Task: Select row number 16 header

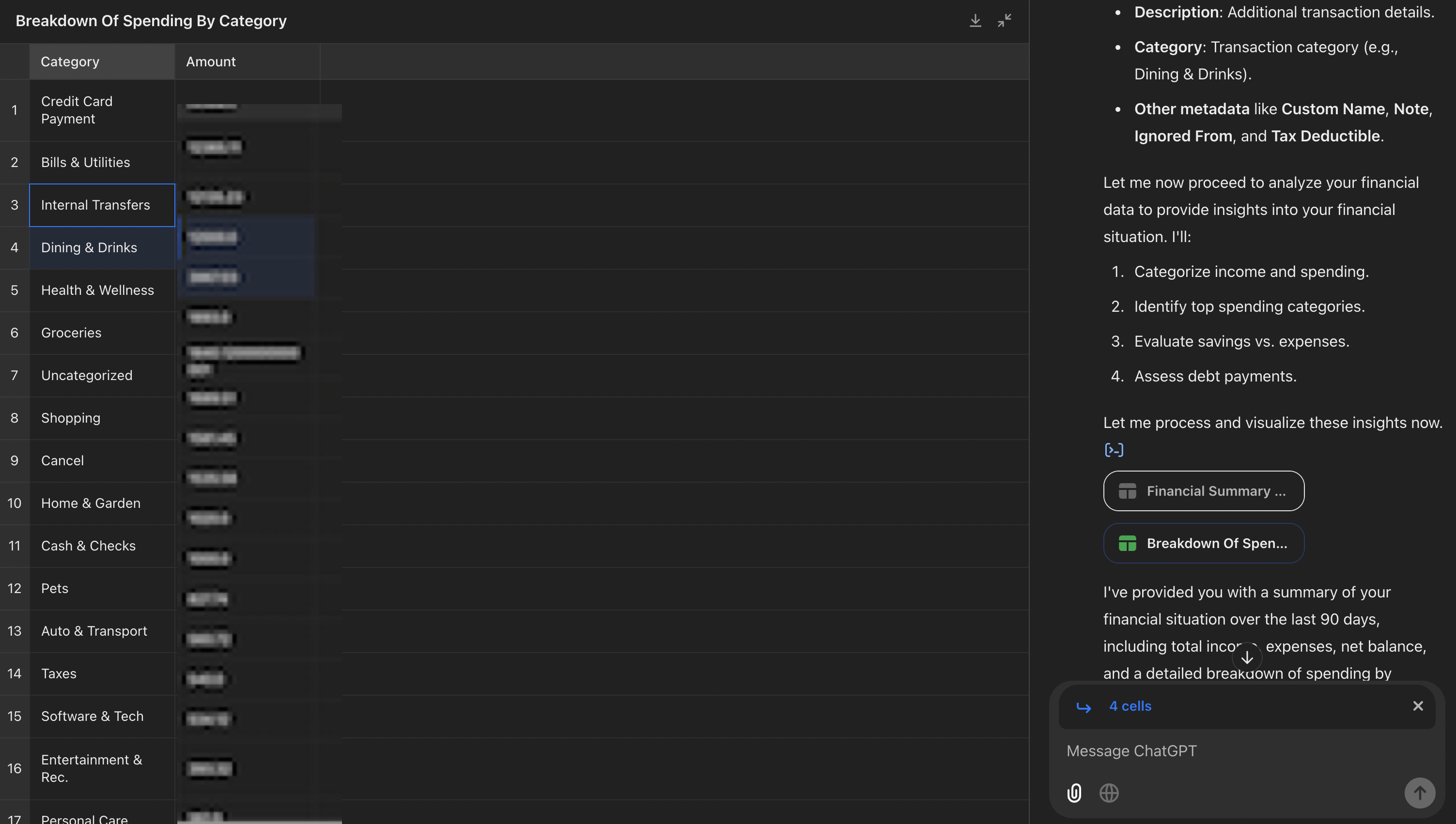Action: click(x=15, y=768)
